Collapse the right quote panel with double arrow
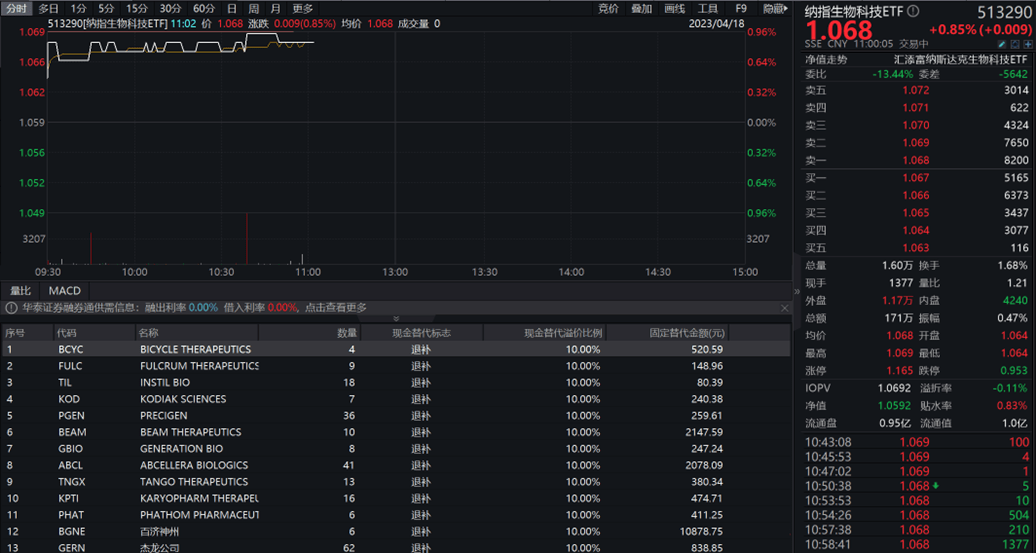The height and width of the screenshot is (553, 1036). click(x=796, y=291)
